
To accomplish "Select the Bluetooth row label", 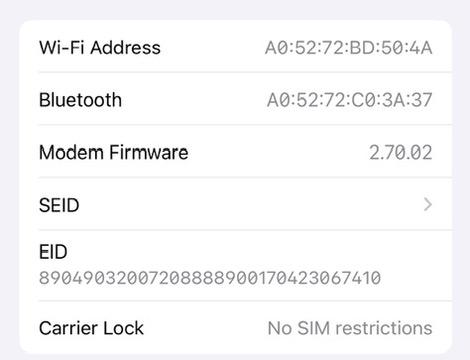I will pos(80,100).
